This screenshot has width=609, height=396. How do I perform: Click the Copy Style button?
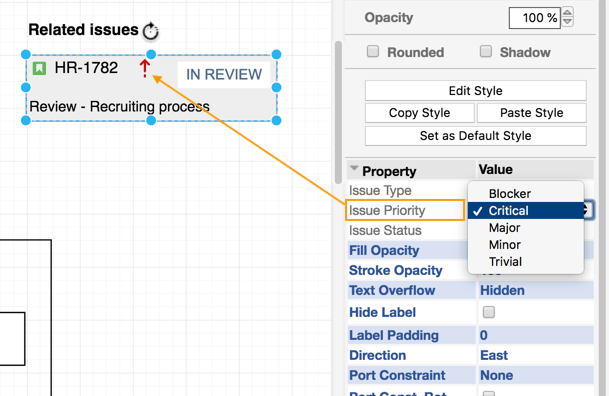[x=419, y=113]
